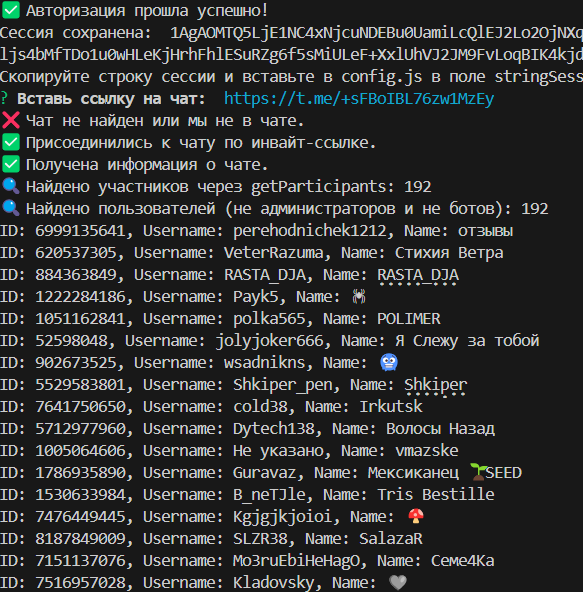Click the spider emoji in the Payk5 row

(358, 297)
